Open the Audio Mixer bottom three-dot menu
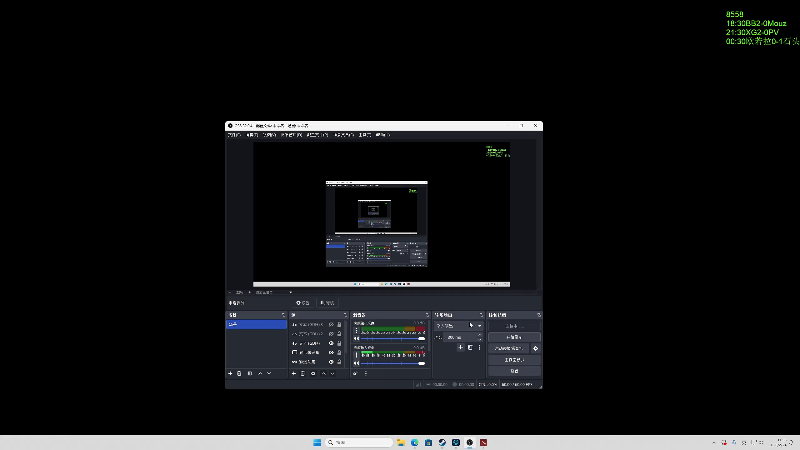 [366, 373]
